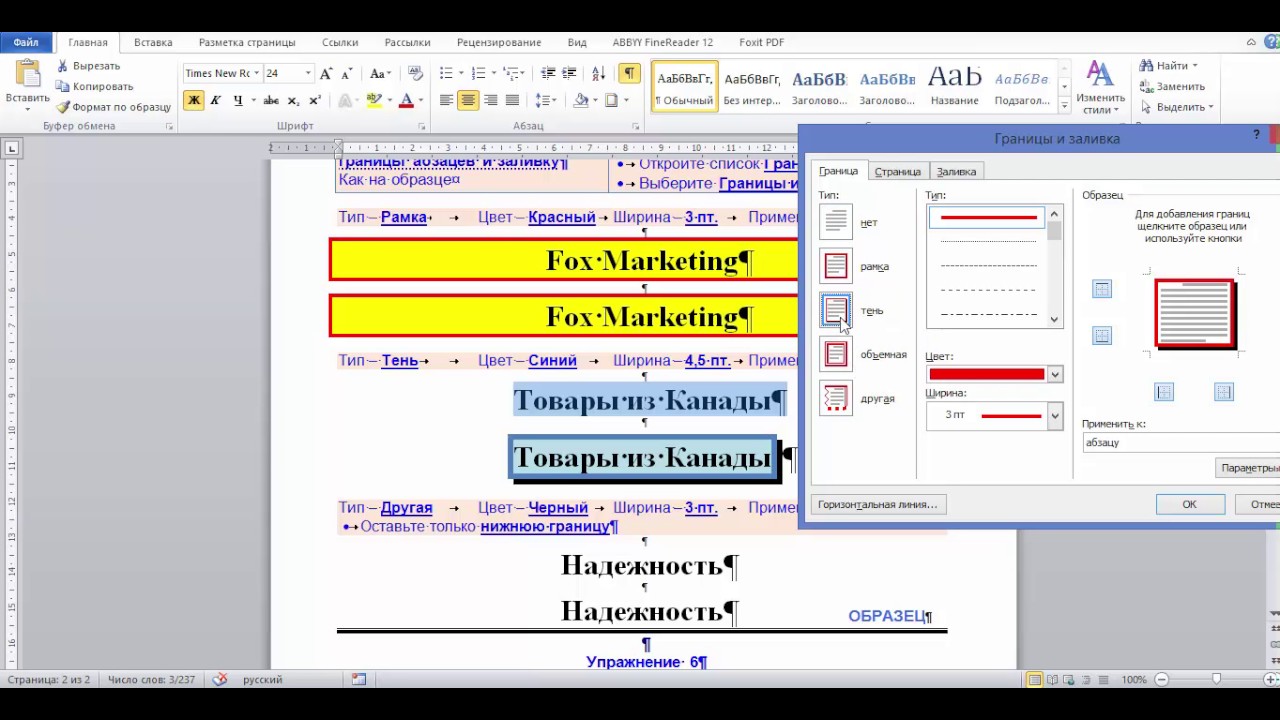Click multilevel list icon
Screen dimensions: 1280x720
tap(510, 73)
